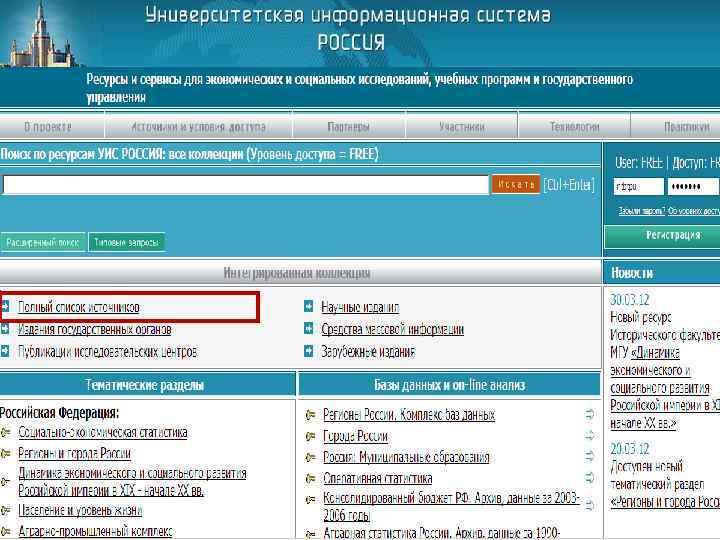Image resolution: width=720 pixels, height=540 pixels.
Task: Open Динамика экономического и социального развития section link
Action: [132, 482]
